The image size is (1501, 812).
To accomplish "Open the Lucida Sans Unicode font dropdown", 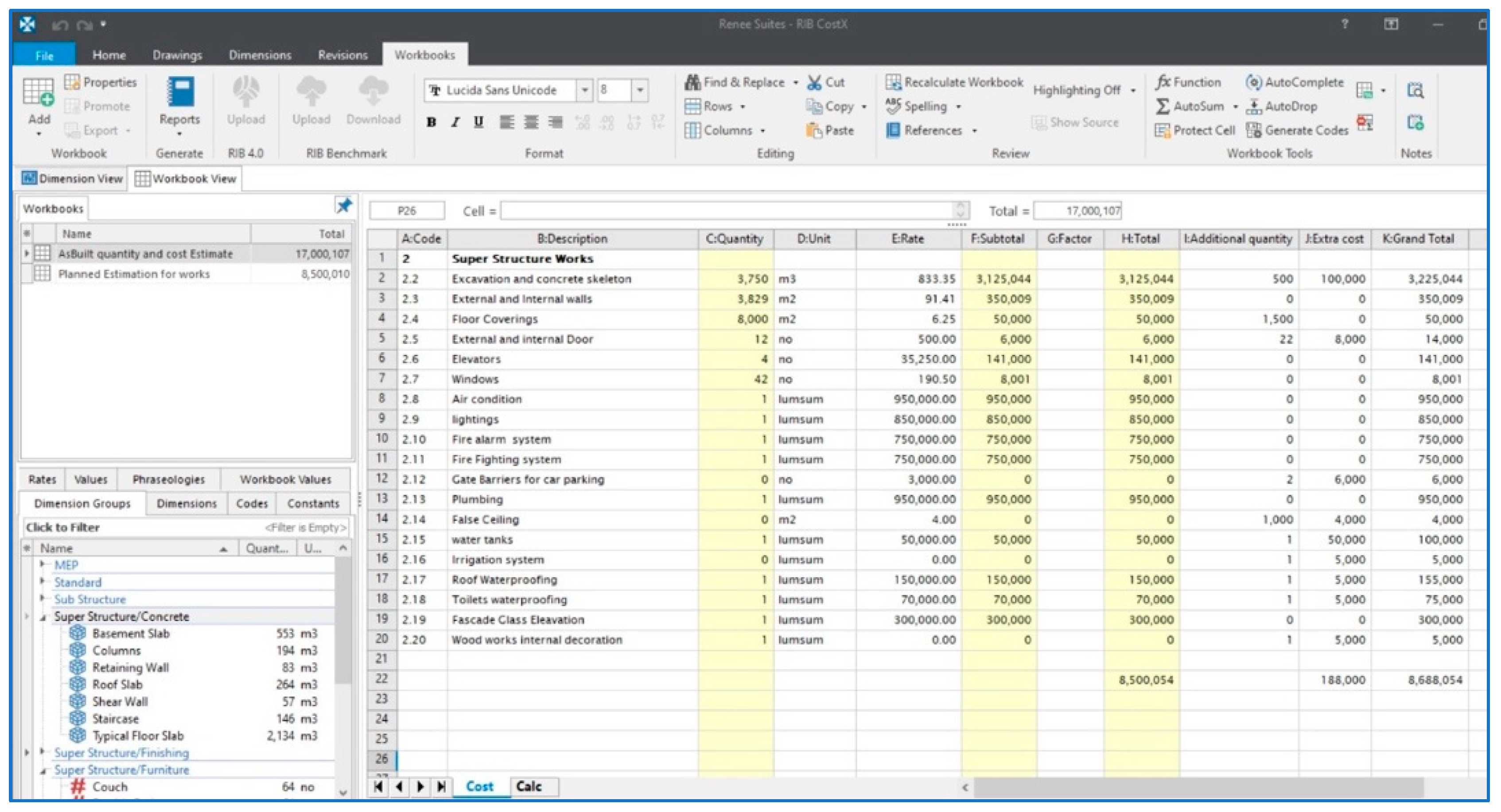I will click(584, 90).
